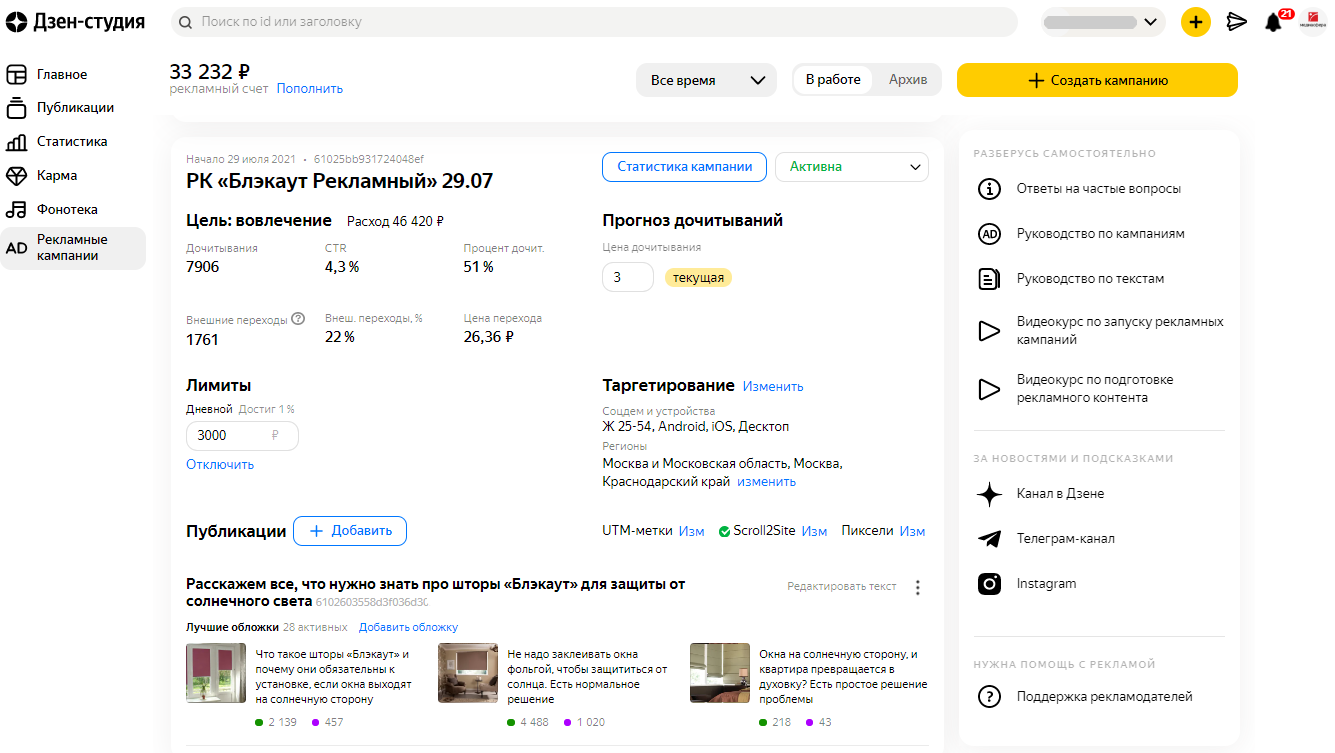Open the Все время period dropdown
The image size is (1335, 753).
[706, 80]
